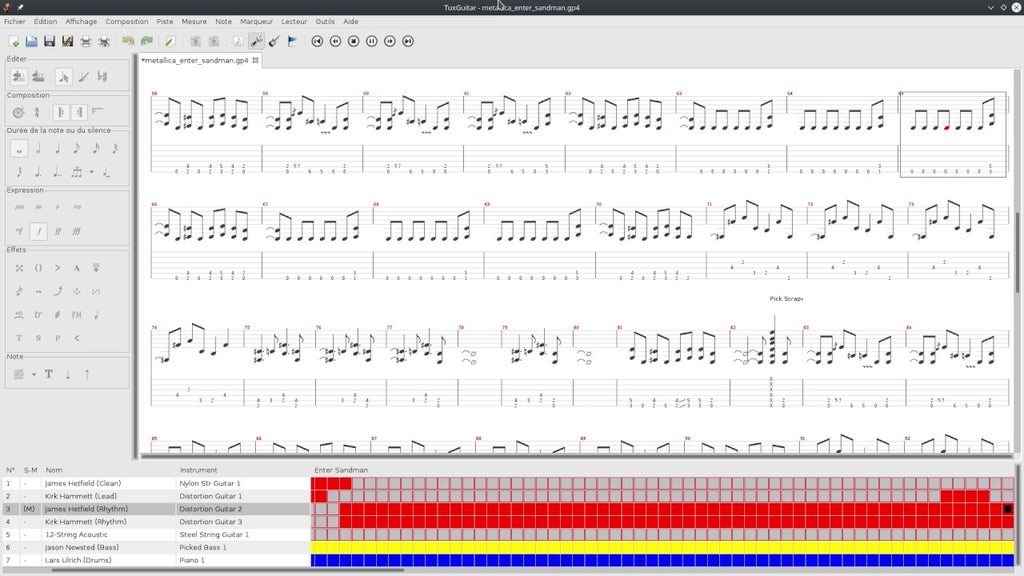The height and width of the screenshot is (576, 1024).
Task: Open the Marqueur menu
Action: point(256,22)
